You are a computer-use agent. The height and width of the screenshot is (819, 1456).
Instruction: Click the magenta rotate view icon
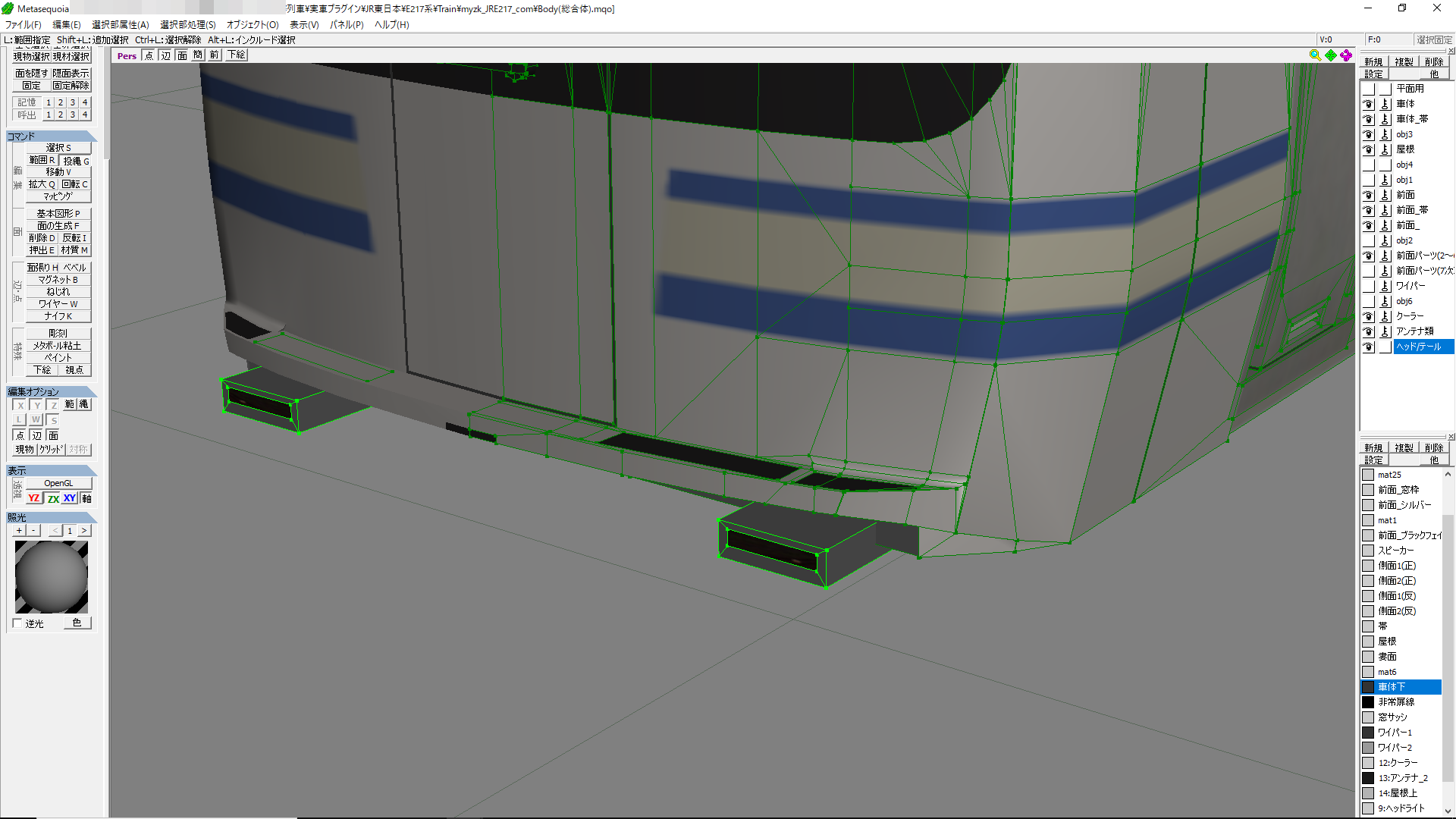(1346, 55)
